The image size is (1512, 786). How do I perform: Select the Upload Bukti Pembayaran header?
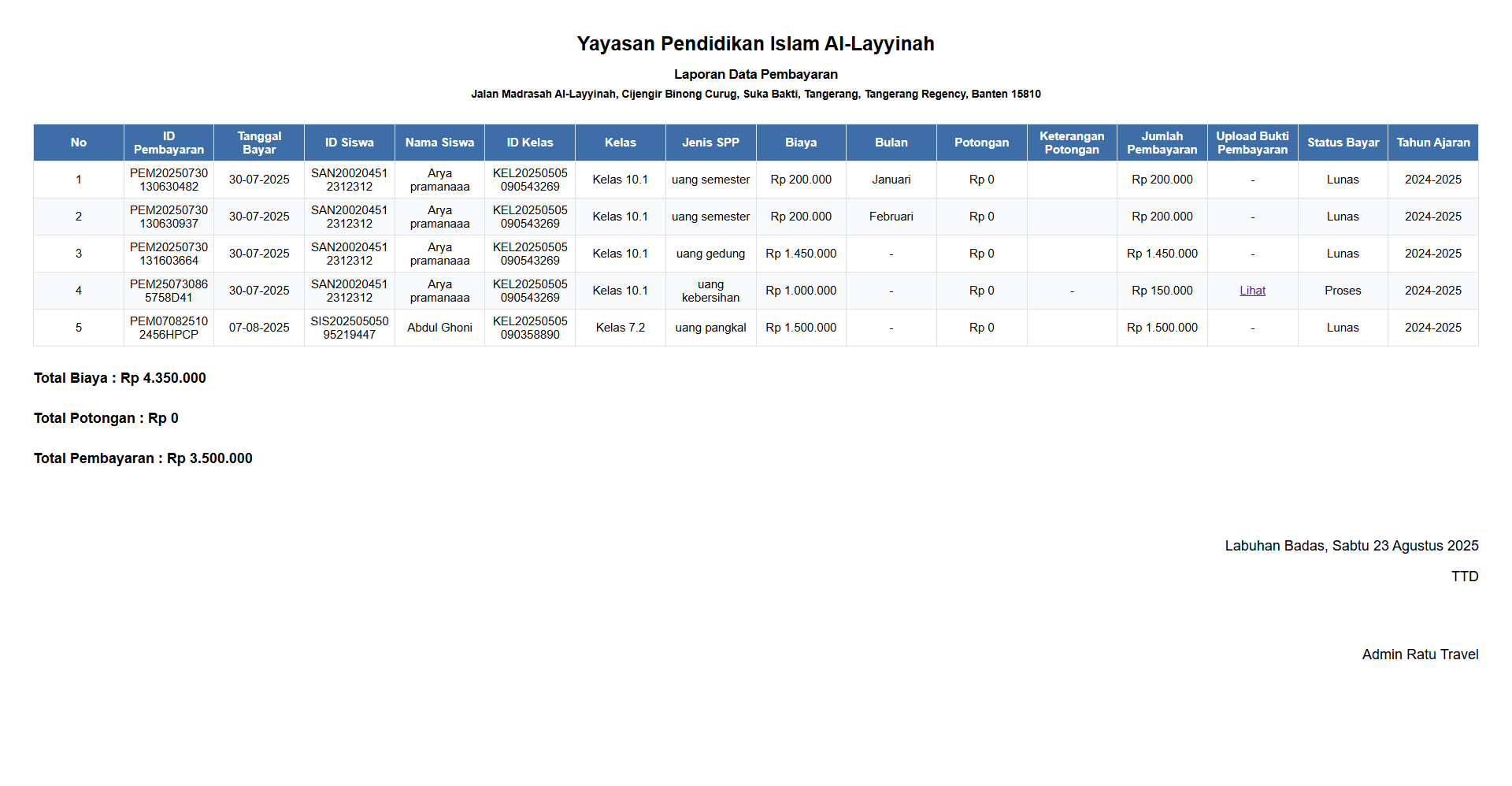click(1252, 143)
